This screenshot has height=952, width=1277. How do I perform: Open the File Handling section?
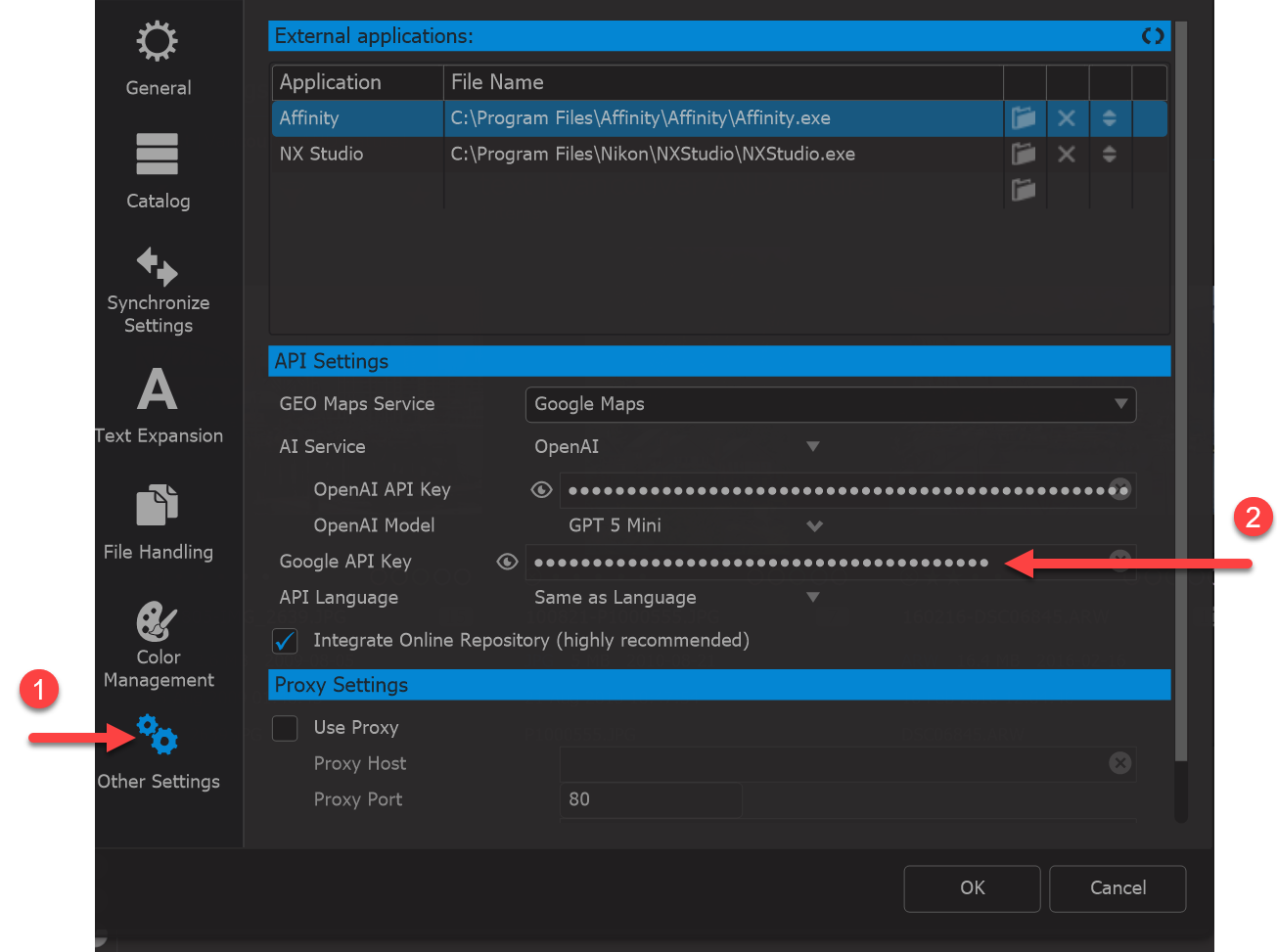tap(158, 523)
